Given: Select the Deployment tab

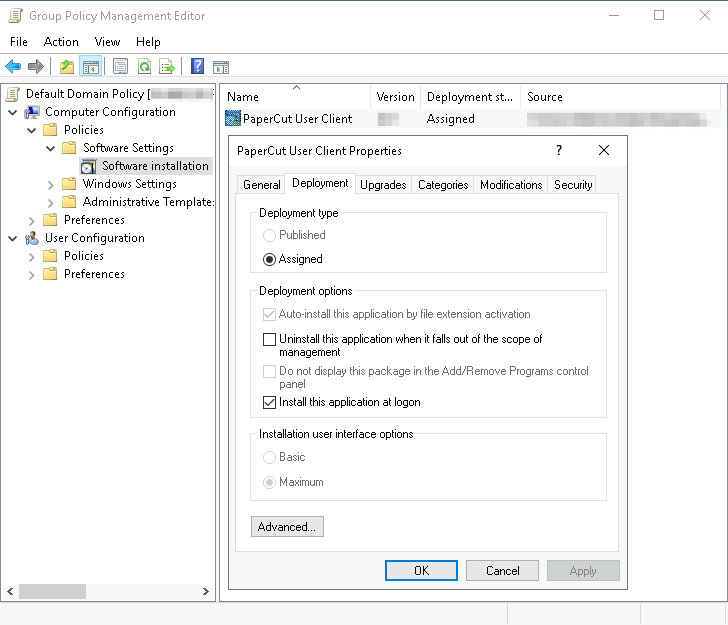Looking at the screenshot, I should click(x=320, y=183).
